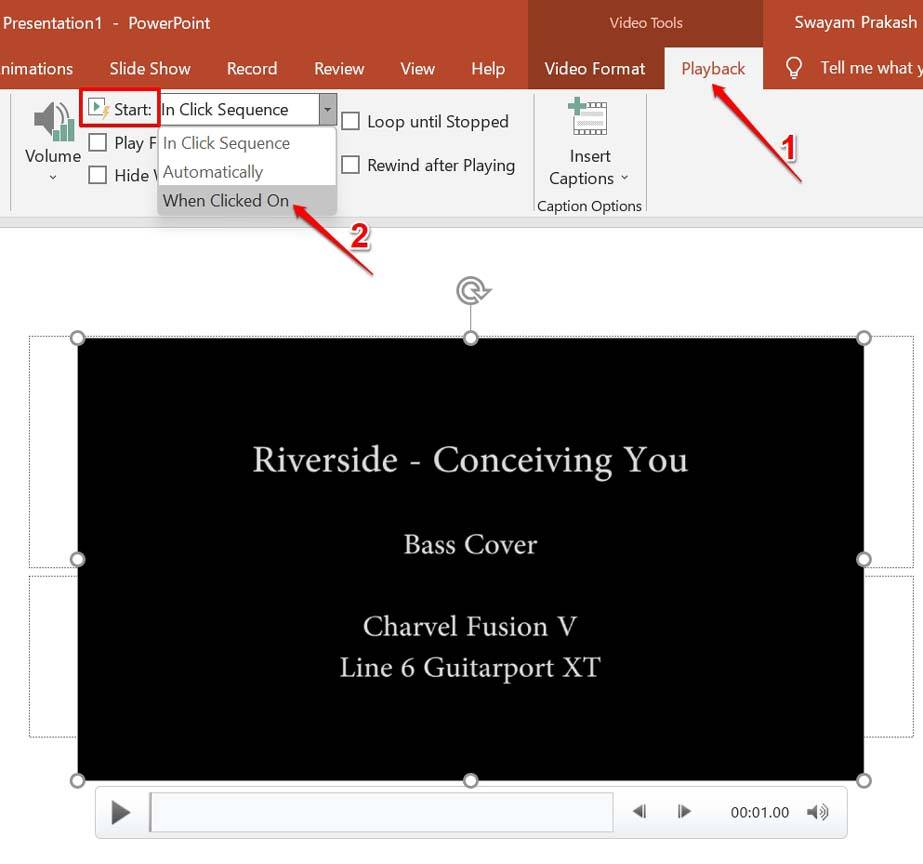Enable Loop until Stopped
This screenshot has width=923, height=864.
pos(350,121)
